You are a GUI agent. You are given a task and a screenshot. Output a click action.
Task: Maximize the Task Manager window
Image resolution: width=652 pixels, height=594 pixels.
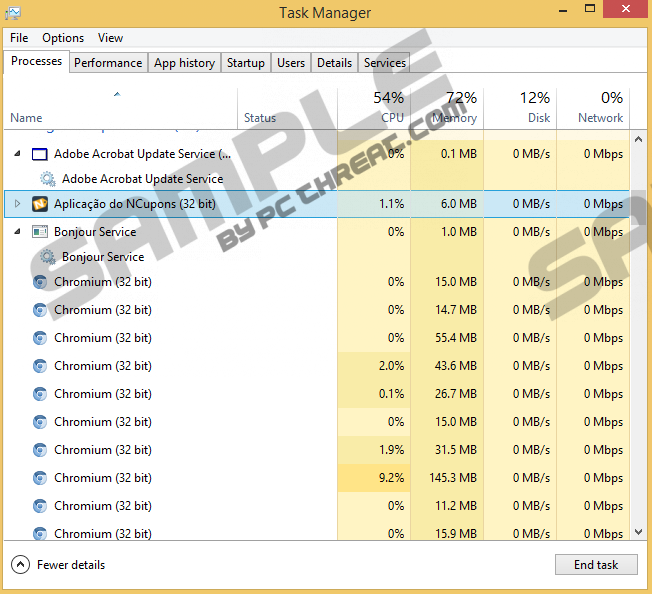click(x=590, y=8)
